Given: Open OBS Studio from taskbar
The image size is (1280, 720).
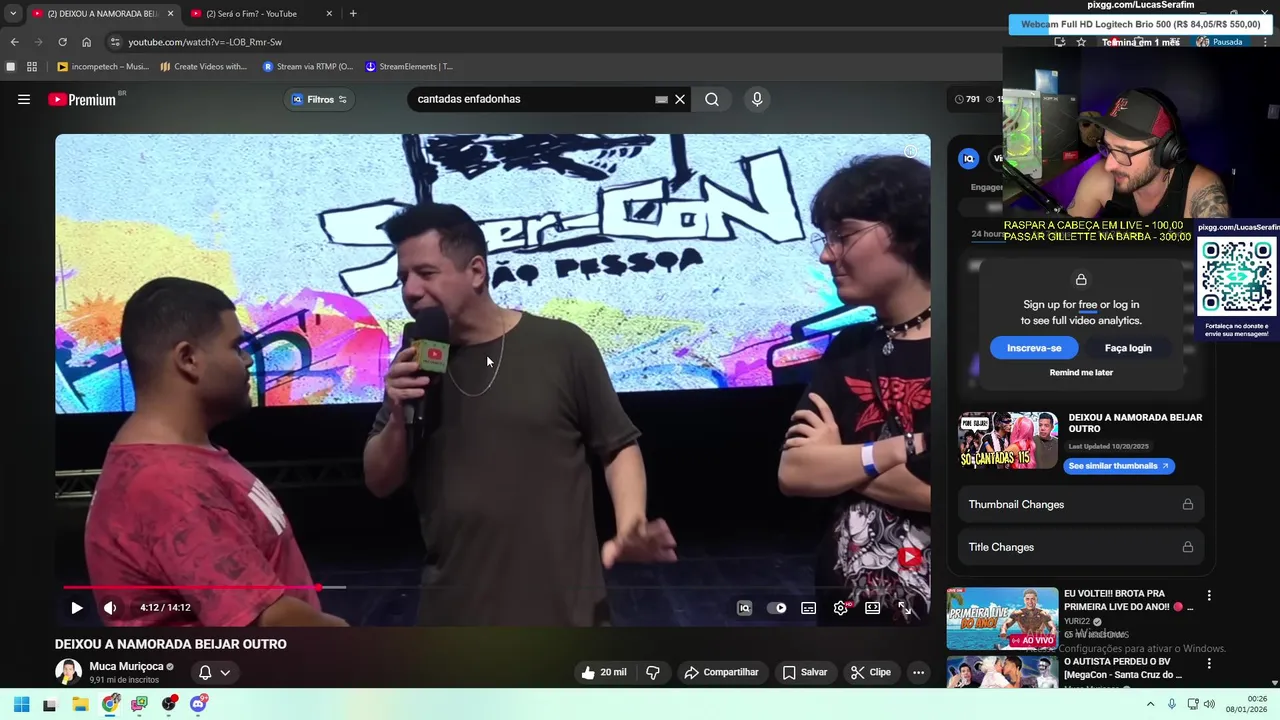Looking at the screenshot, I should (x=169, y=704).
